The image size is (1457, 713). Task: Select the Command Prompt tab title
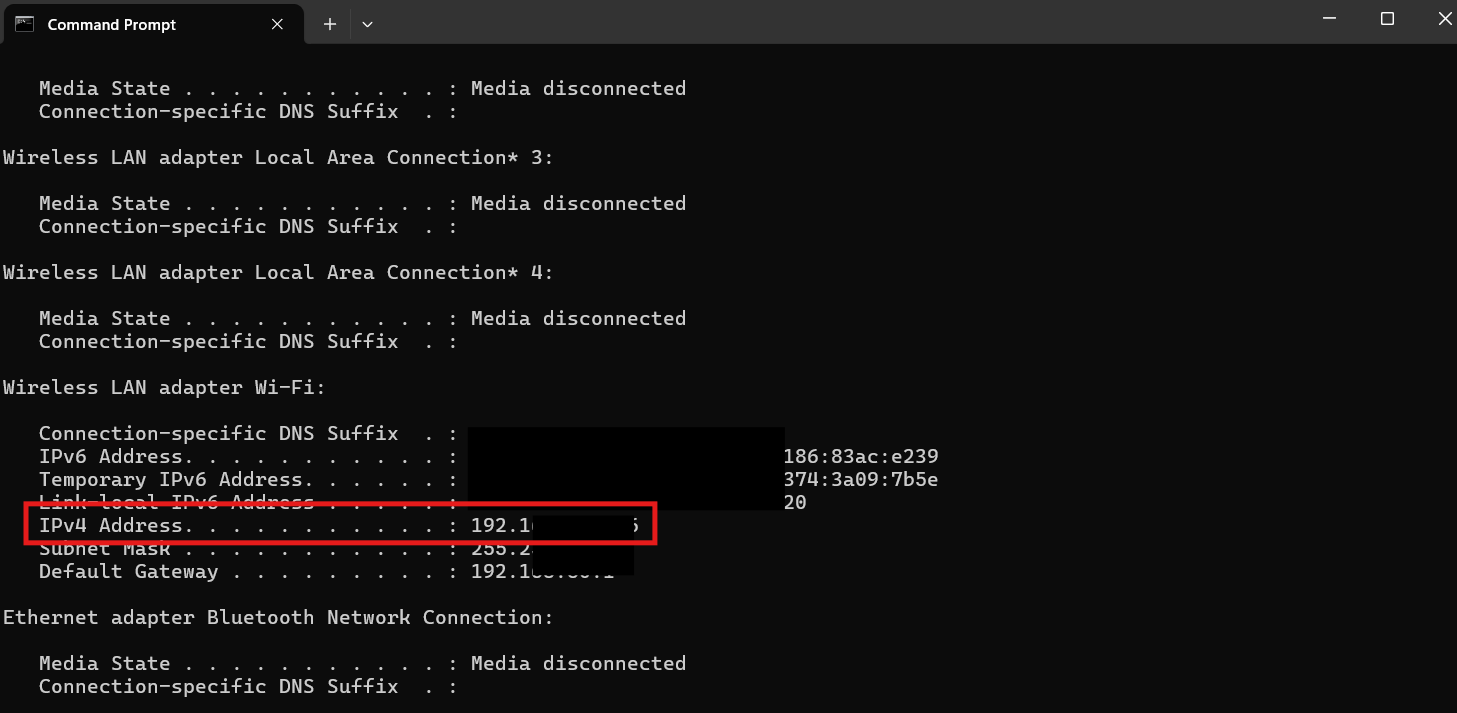tap(111, 25)
